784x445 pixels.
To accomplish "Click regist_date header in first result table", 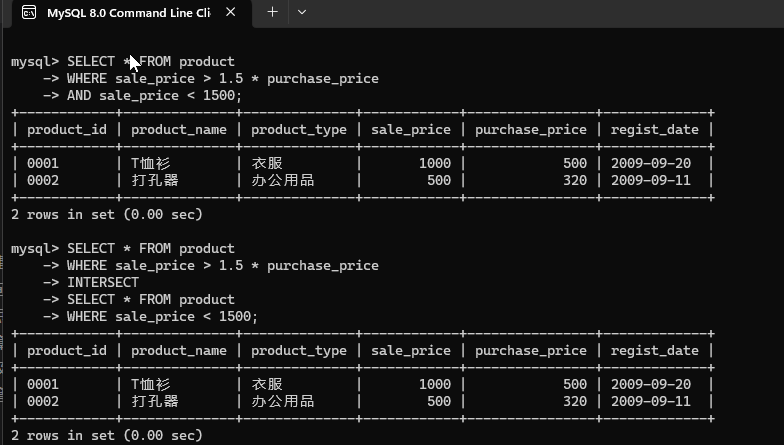I will (654, 129).
